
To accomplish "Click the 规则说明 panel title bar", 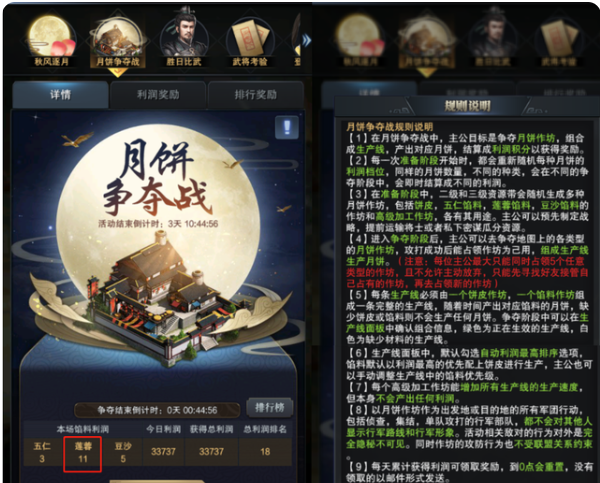I will pyautogui.click(x=467, y=106).
